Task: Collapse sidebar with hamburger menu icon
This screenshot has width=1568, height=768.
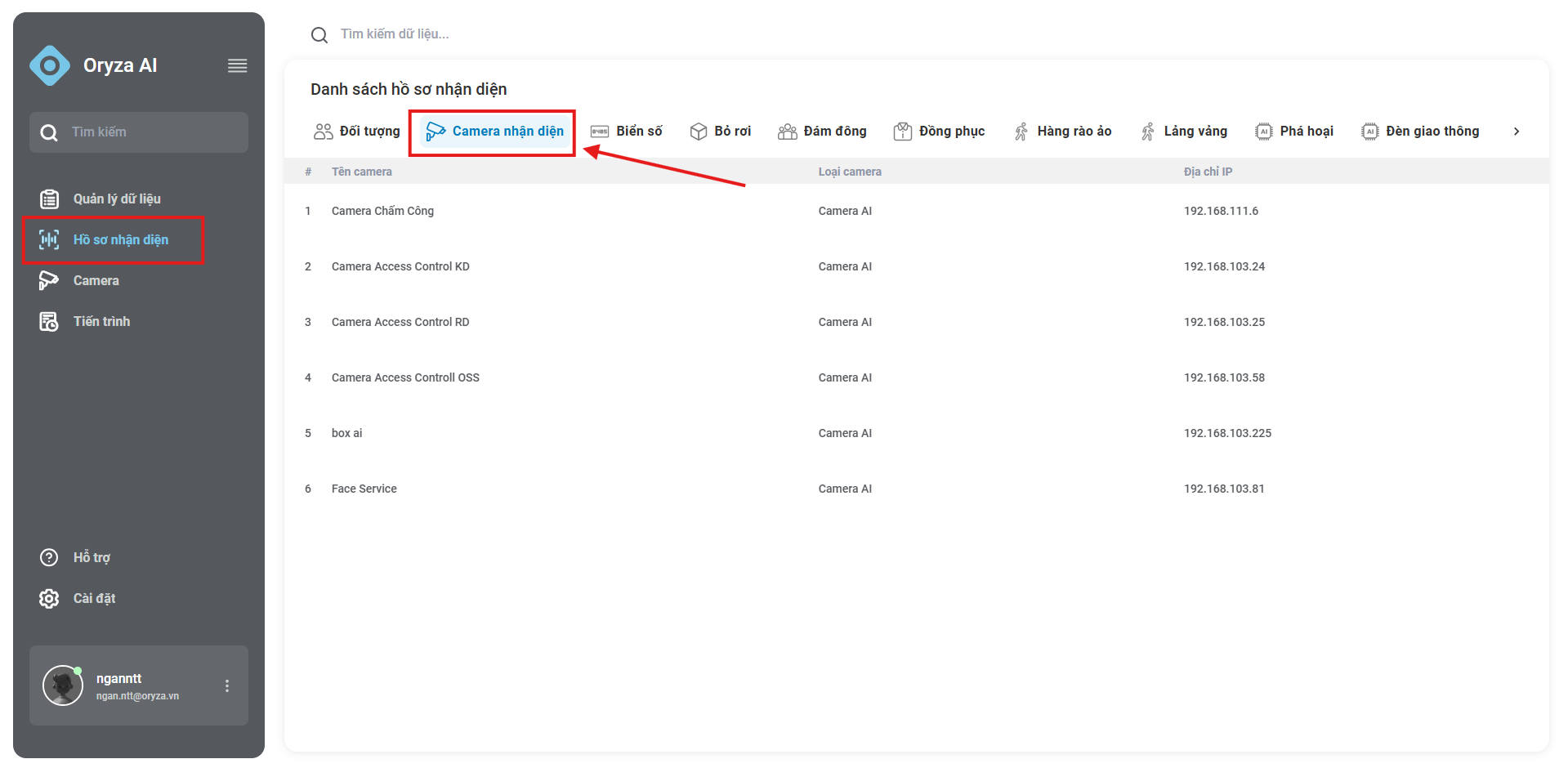Action: click(x=237, y=66)
